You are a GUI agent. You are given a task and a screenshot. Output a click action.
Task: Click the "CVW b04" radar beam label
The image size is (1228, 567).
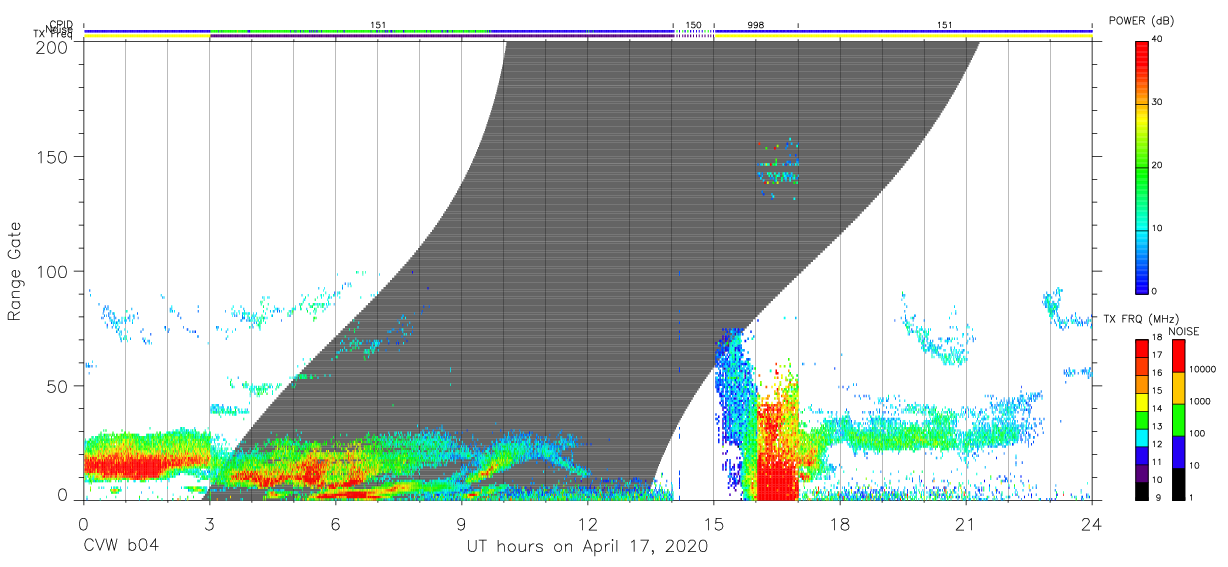[121, 547]
